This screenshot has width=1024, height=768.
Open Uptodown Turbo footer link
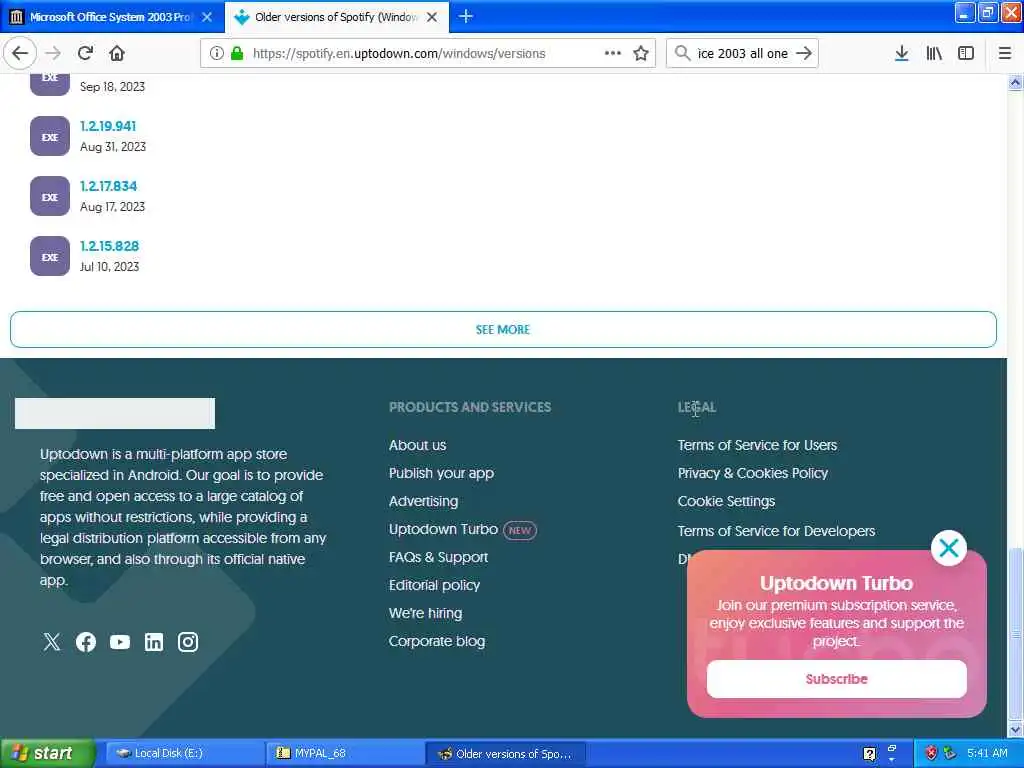(443, 529)
